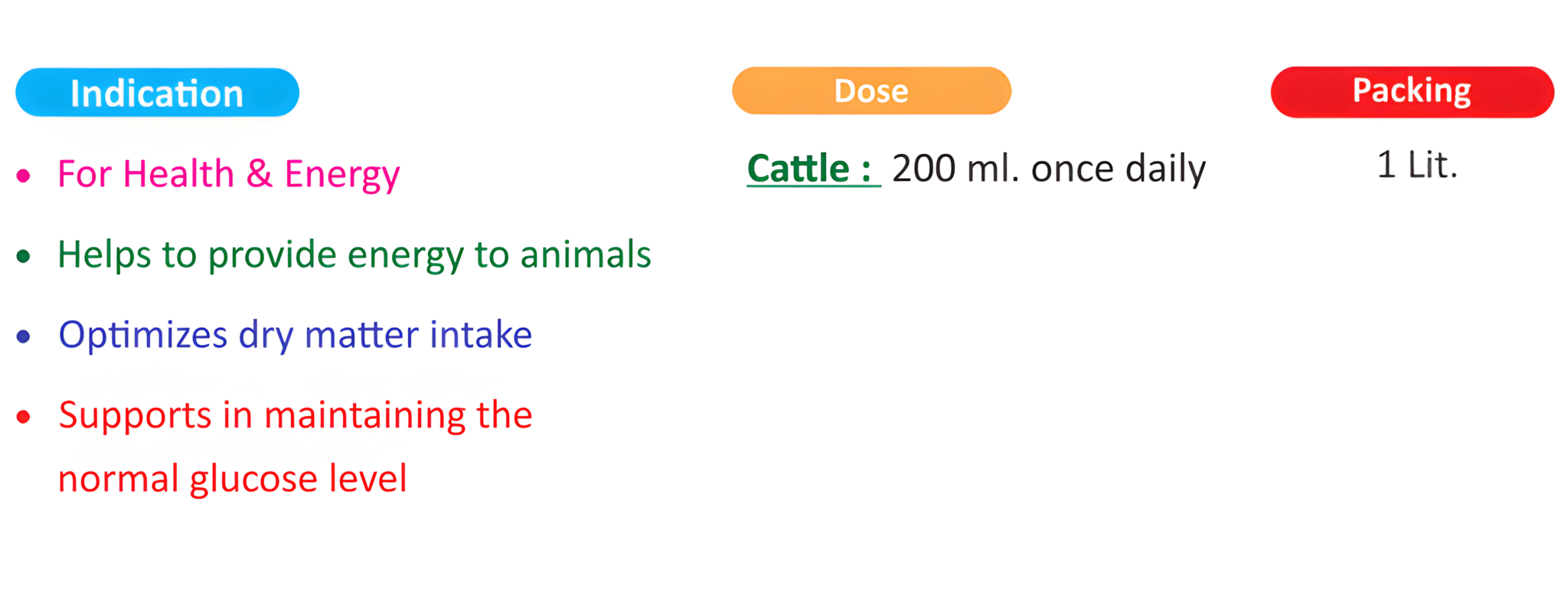Click the 'normal glucose level' line
The image size is (1568, 616).
pyautogui.click(x=232, y=479)
